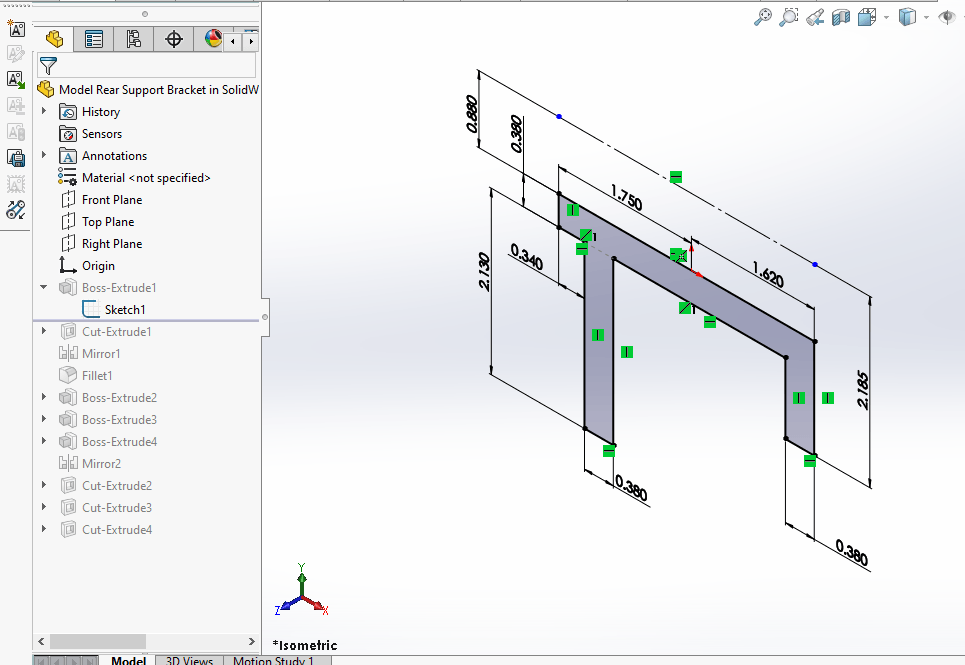The width and height of the screenshot is (965, 665).
Task: Click the Hide/Show Items eye icon
Action: 946,17
